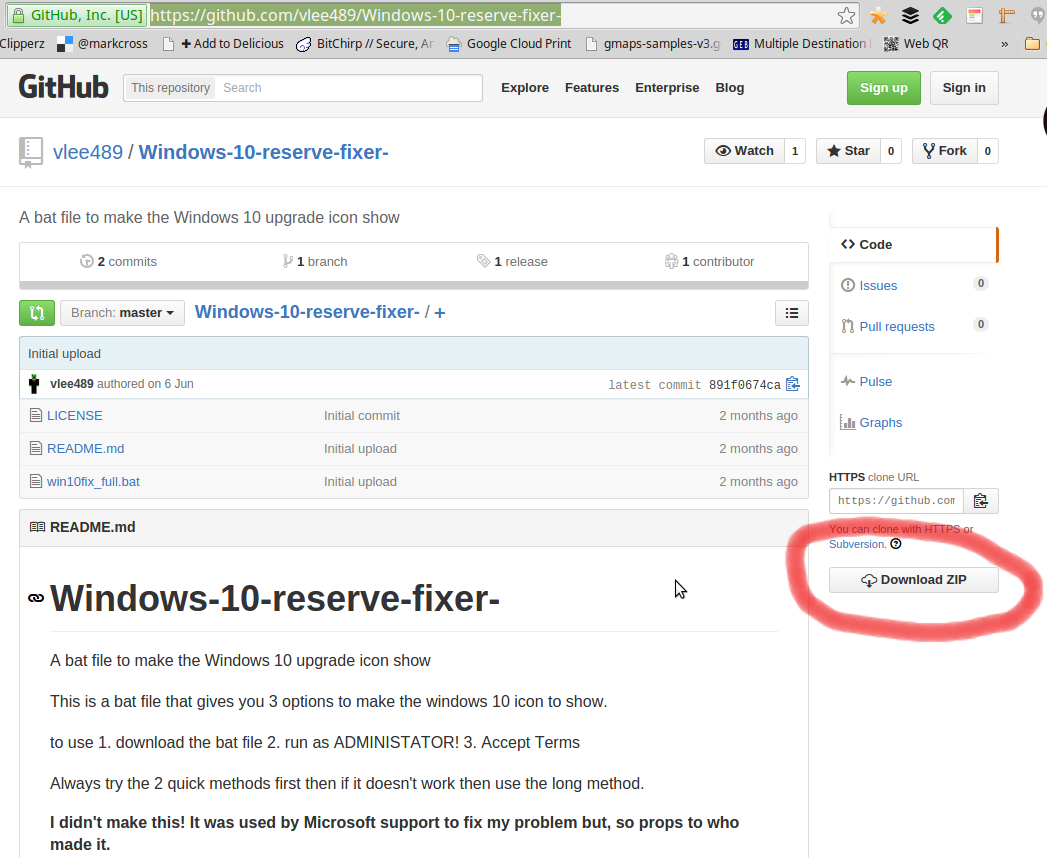This screenshot has height=858, width=1047.
Task: Click the GitHub logo
Action: (63, 87)
